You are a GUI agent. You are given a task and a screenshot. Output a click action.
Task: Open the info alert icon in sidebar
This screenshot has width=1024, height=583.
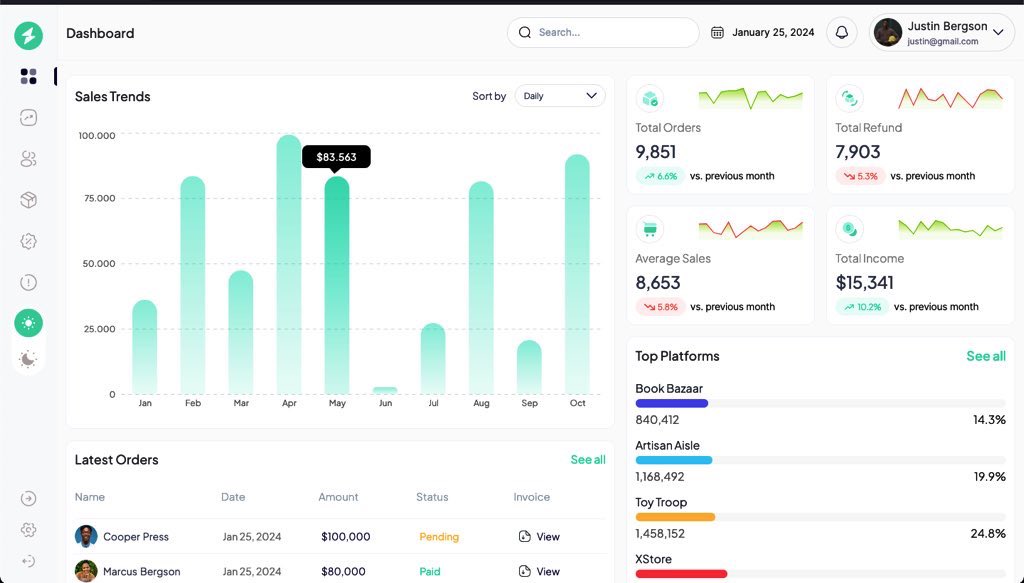point(28,282)
